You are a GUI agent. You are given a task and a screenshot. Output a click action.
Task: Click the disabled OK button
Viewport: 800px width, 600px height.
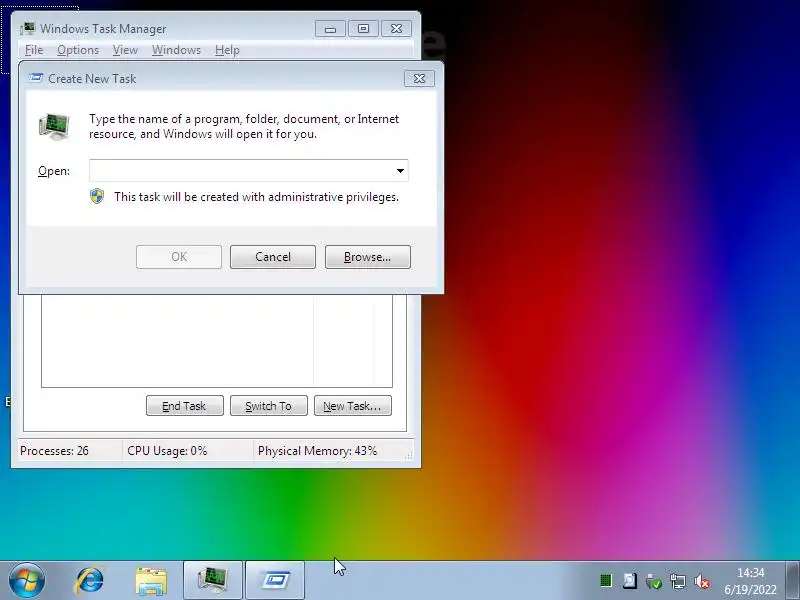pyautogui.click(x=179, y=257)
